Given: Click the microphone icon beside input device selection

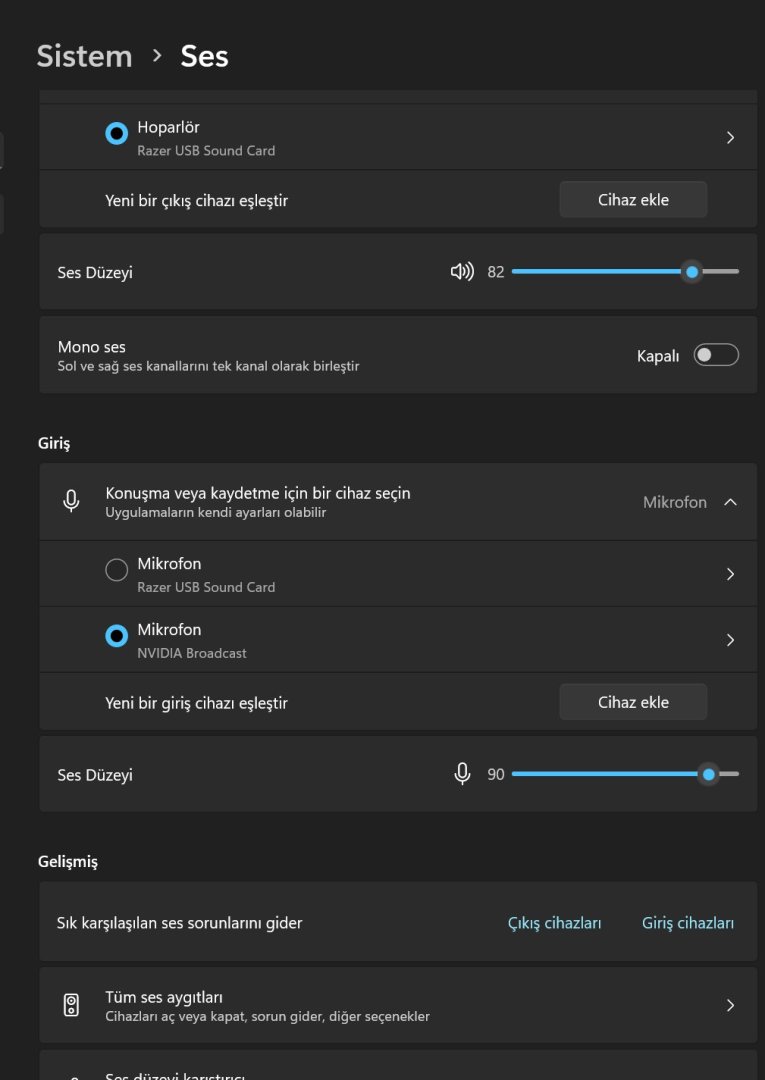Looking at the screenshot, I should click(71, 502).
